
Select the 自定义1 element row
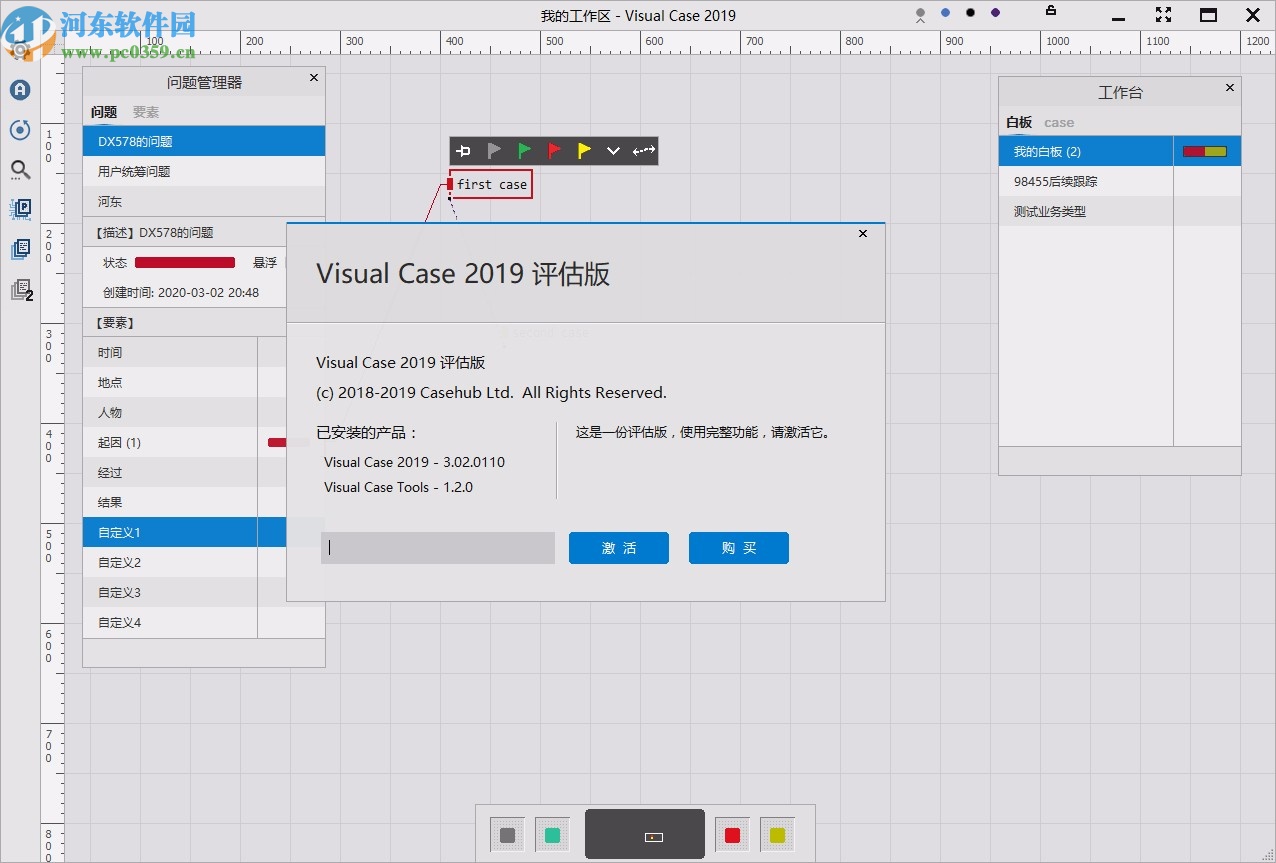pyautogui.click(x=170, y=532)
